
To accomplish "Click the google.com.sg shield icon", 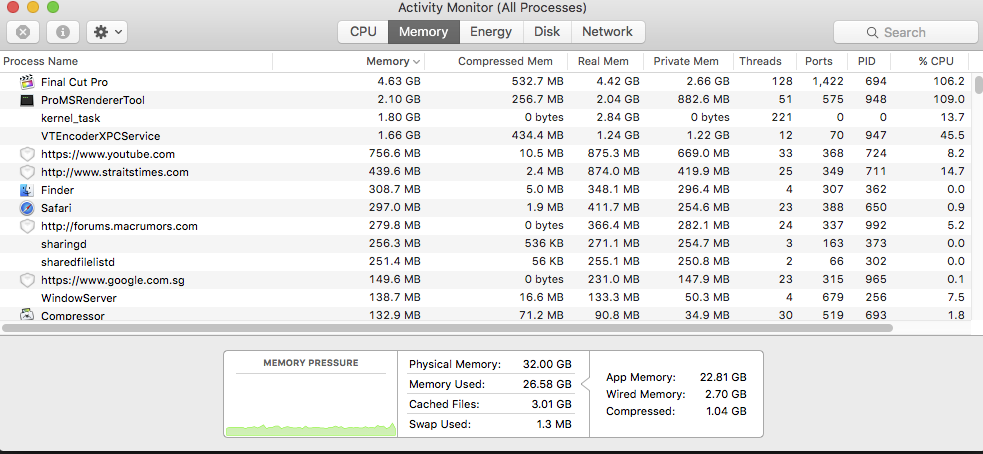I will pyautogui.click(x=26, y=280).
